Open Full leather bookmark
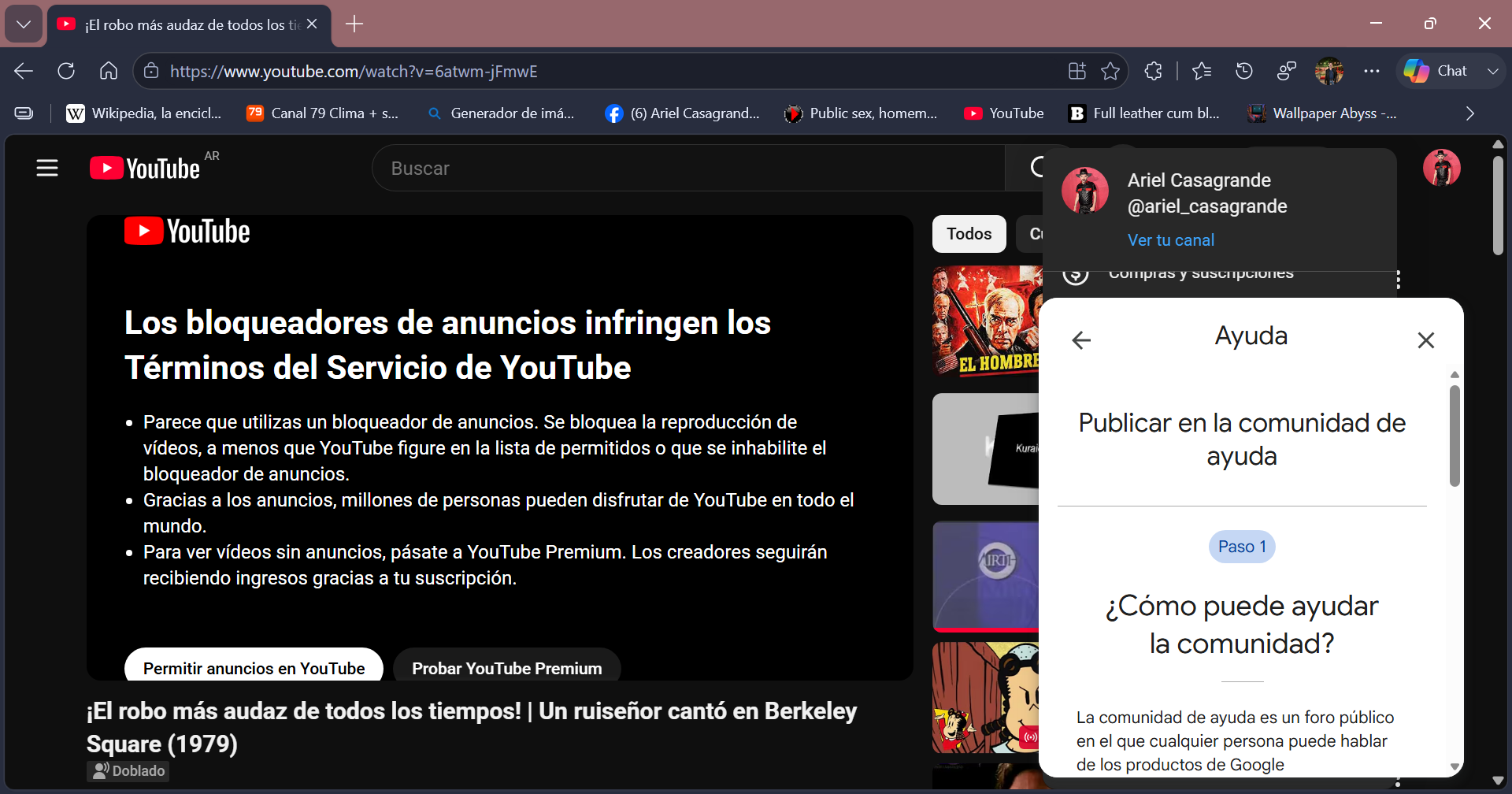Screen dimensions: 1512x794 (x=1144, y=113)
